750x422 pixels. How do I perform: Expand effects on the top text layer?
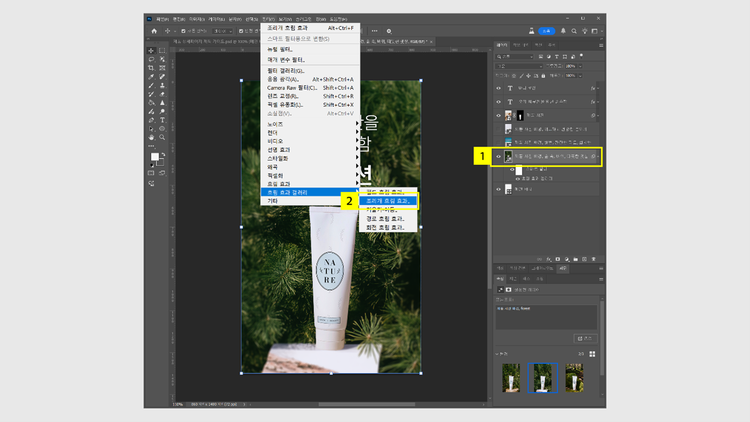[x=598, y=89]
